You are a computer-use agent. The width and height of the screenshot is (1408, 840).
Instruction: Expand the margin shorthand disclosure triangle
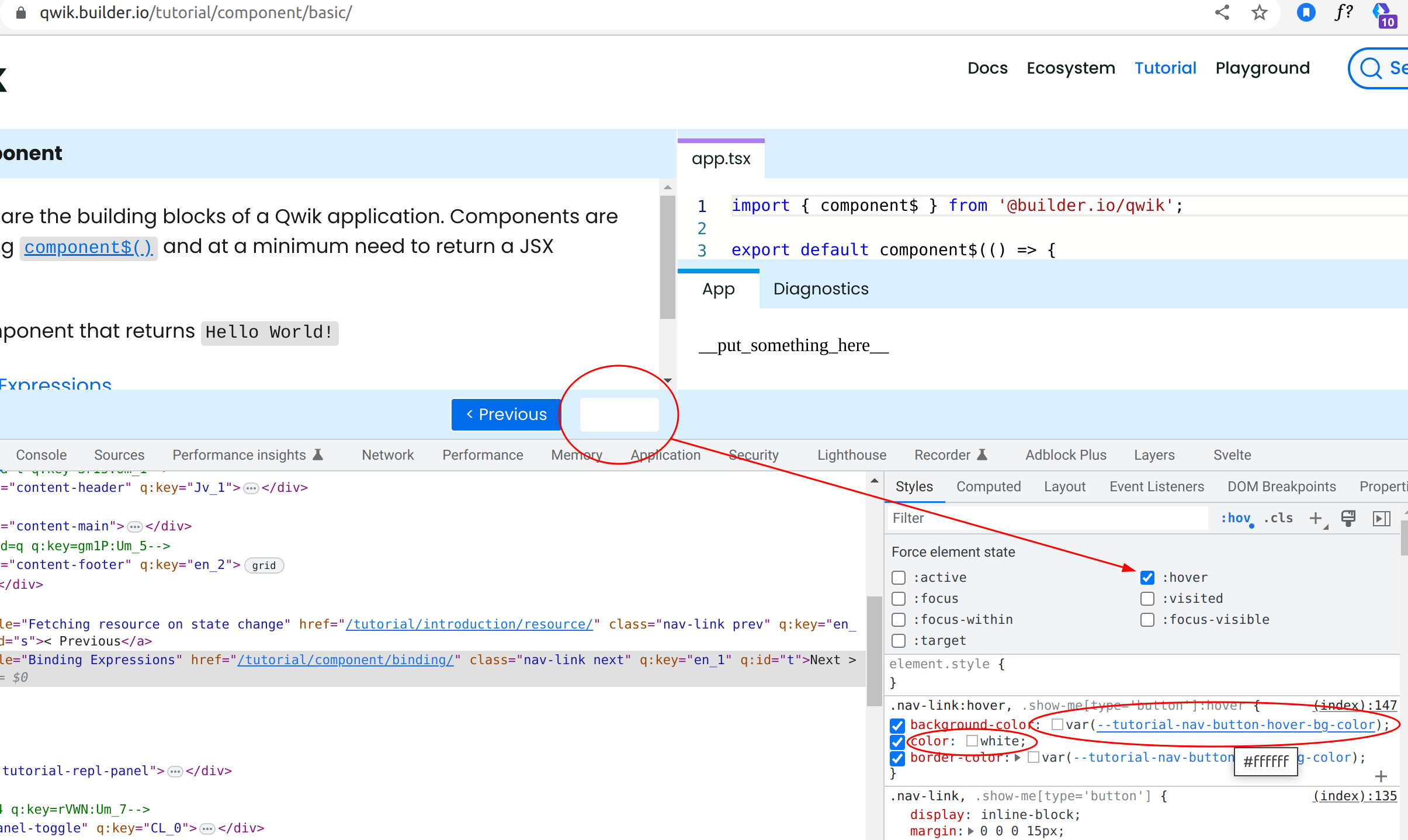(x=972, y=831)
